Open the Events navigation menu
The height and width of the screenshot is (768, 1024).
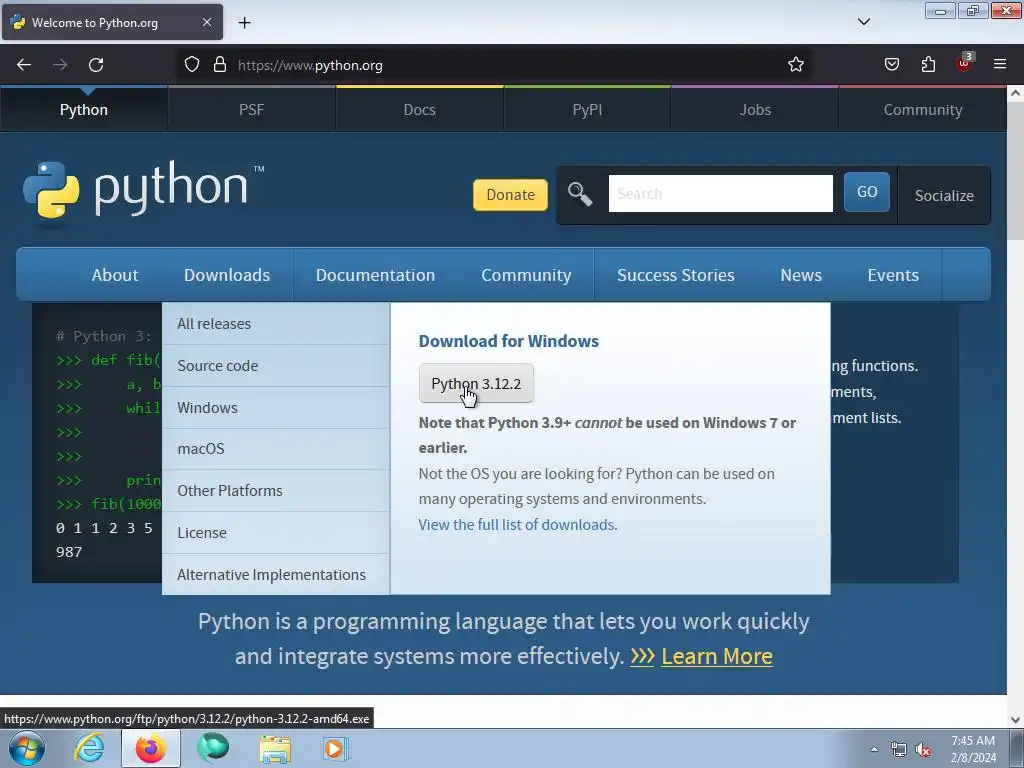(893, 275)
